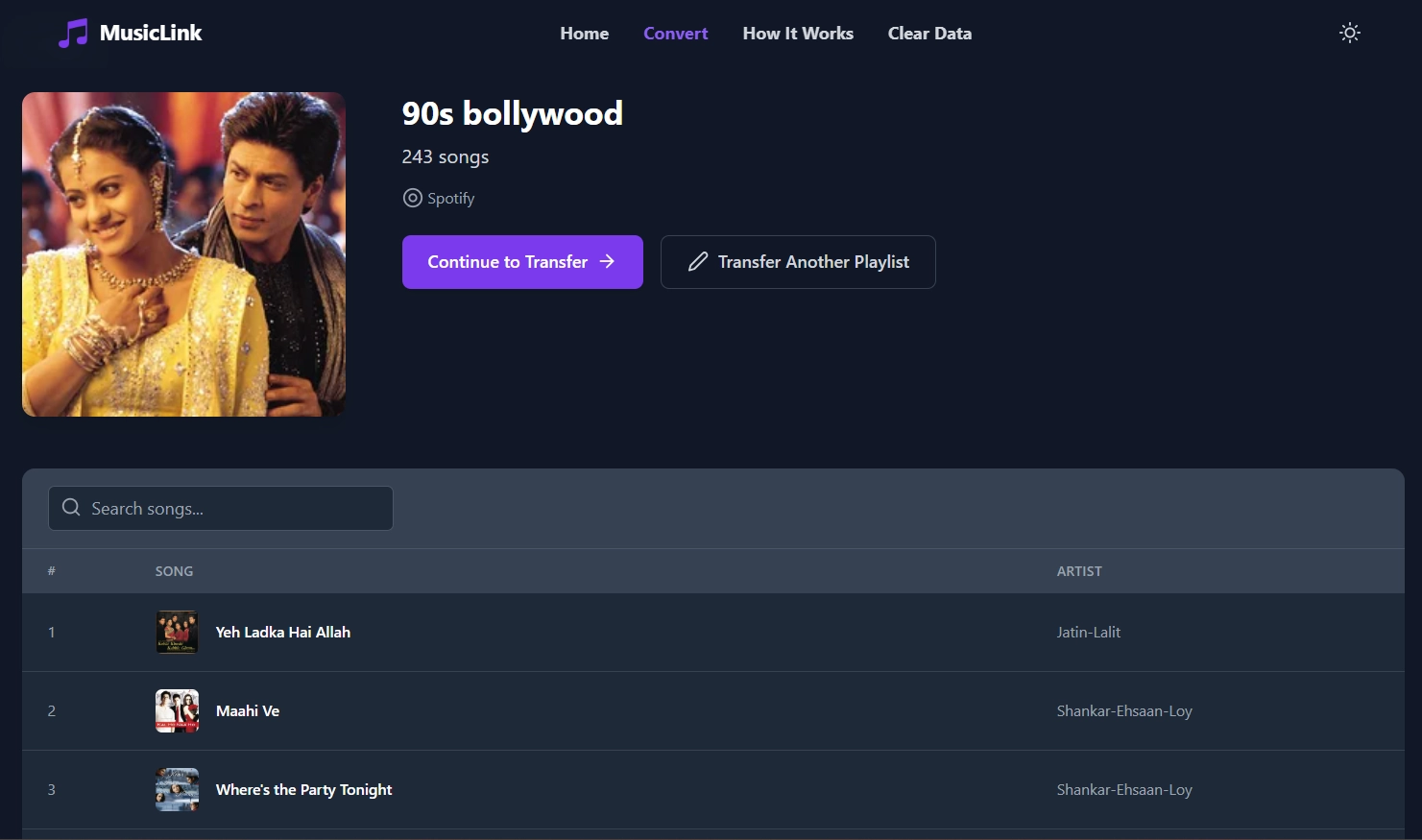Image resolution: width=1422 pixels, height=840 pixels.
Task: Open the Home nav item
Action: (x=584, y=34)
